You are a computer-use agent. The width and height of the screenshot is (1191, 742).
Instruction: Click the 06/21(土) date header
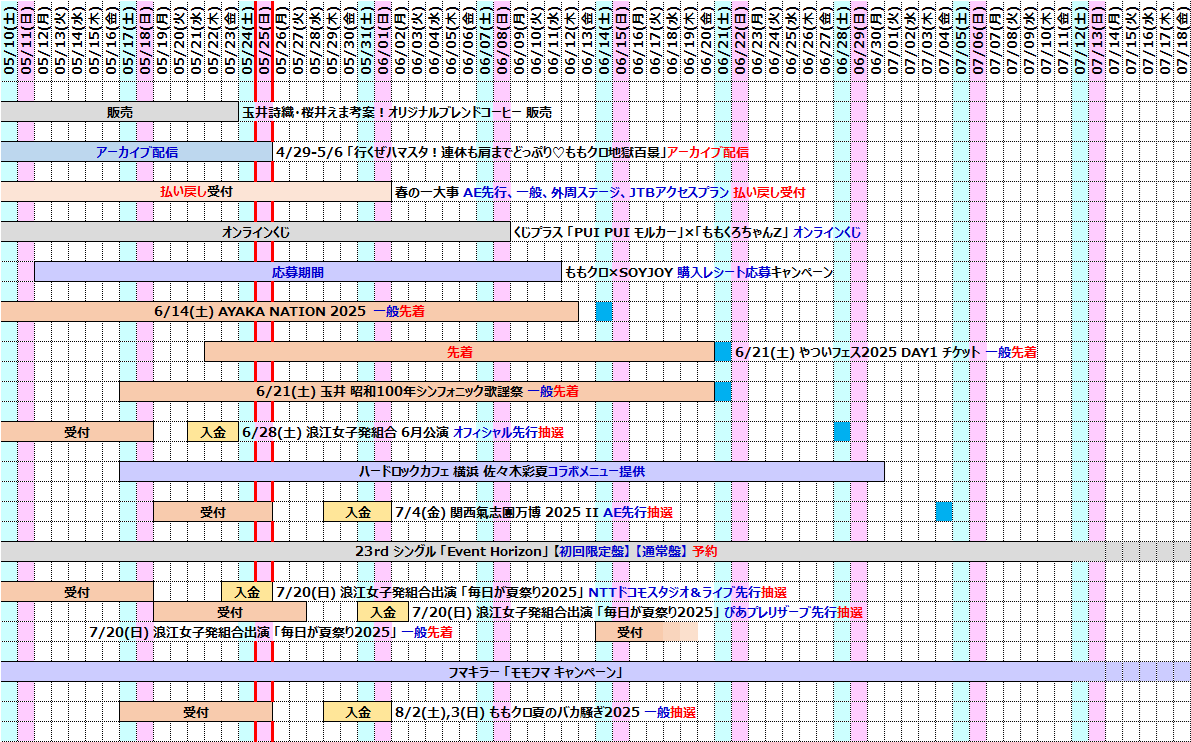click(723, 39)
